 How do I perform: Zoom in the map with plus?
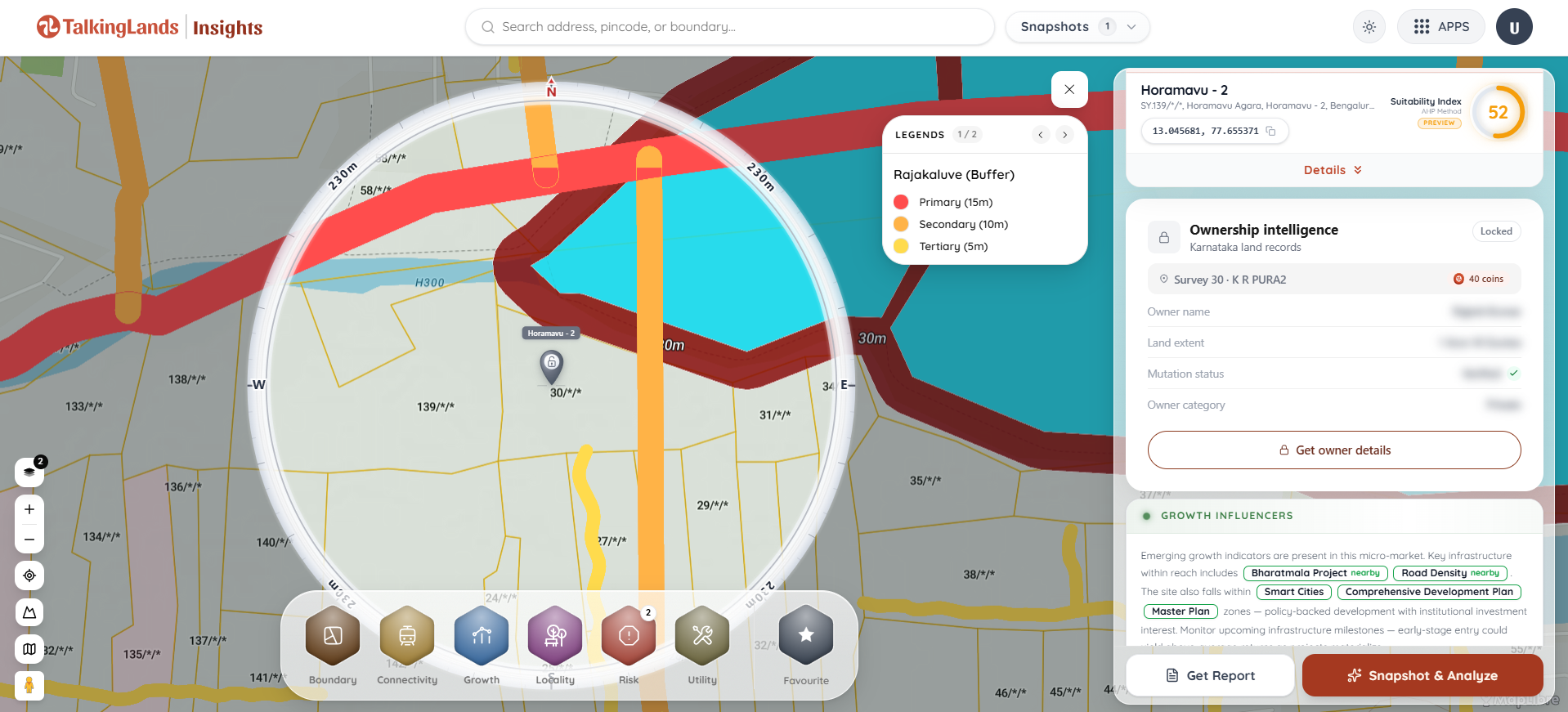coord(29,509)
